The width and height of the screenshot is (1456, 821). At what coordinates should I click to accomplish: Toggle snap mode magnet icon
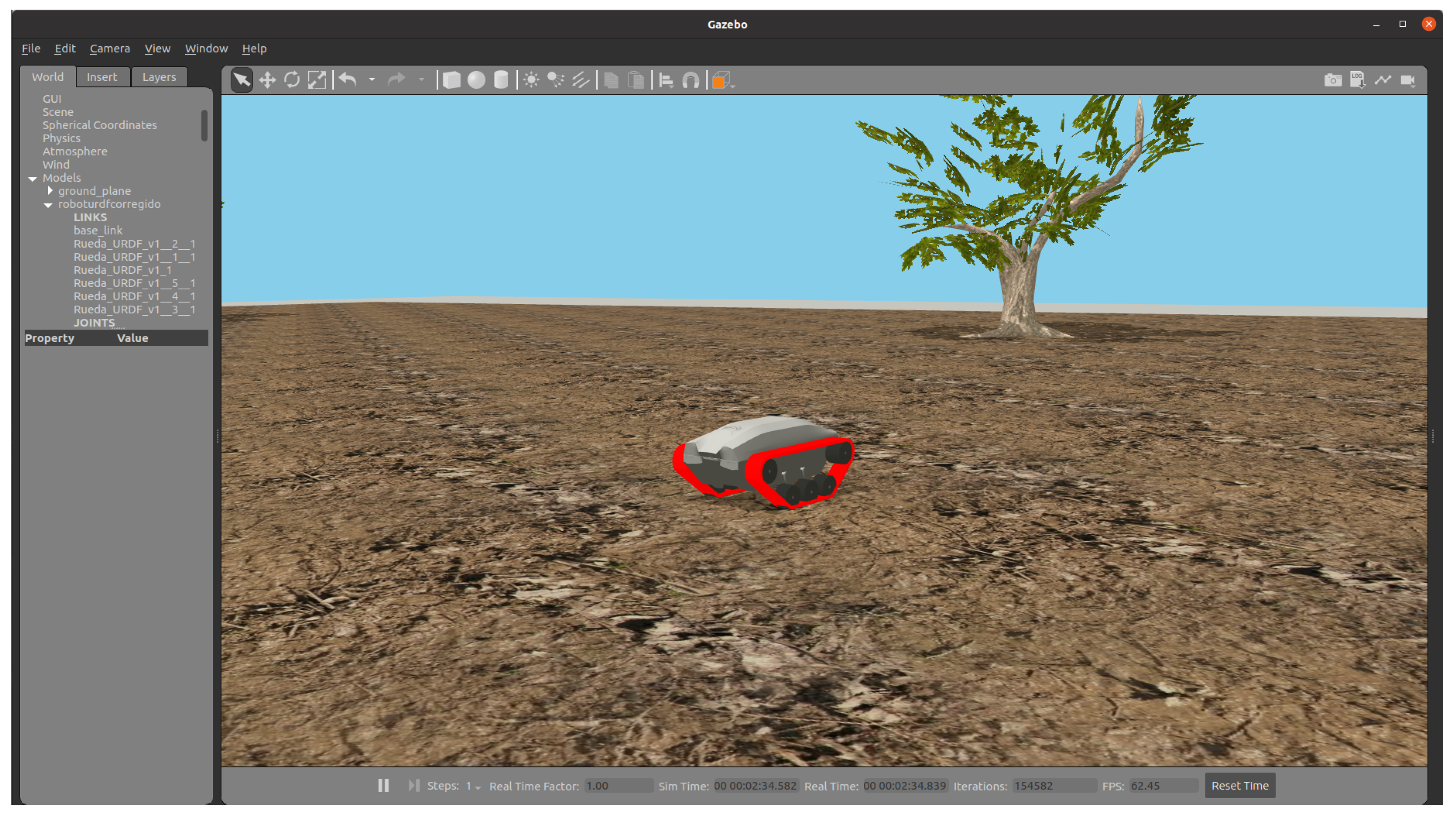click(x=691, y=80)
